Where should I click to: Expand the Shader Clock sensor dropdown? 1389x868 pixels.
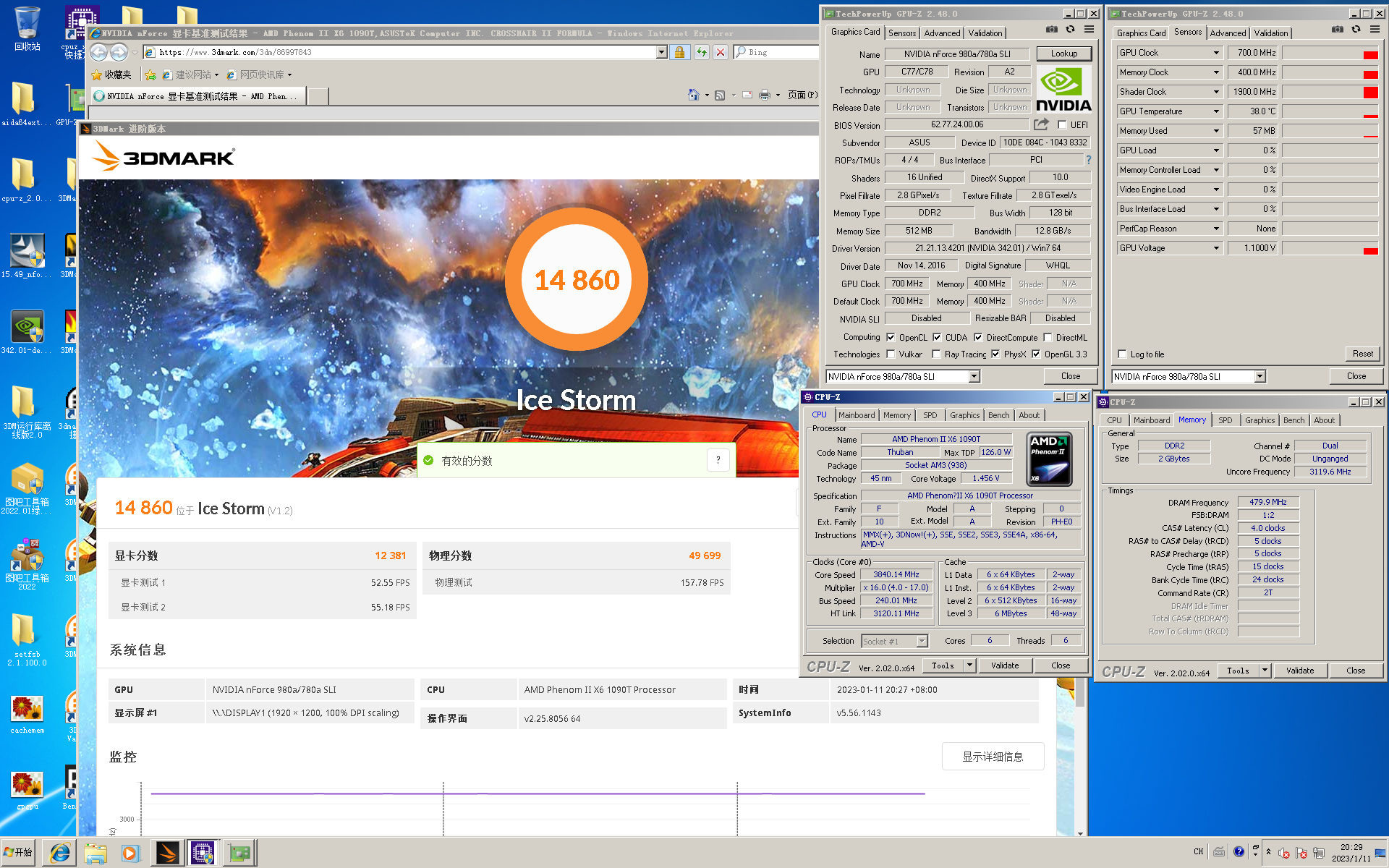coord(1216,92)
